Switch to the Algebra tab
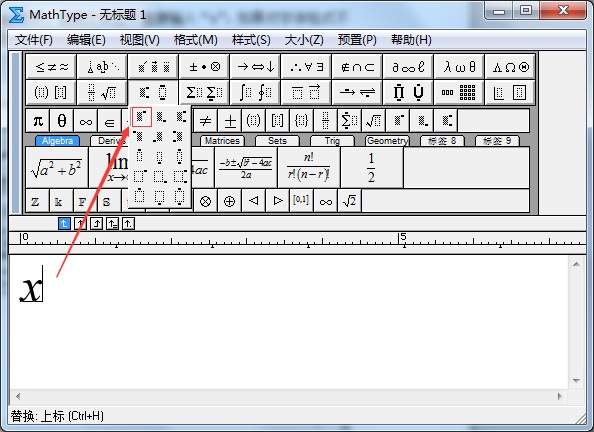The height and width of the screenshot is (432, 594). click(58, 141)
